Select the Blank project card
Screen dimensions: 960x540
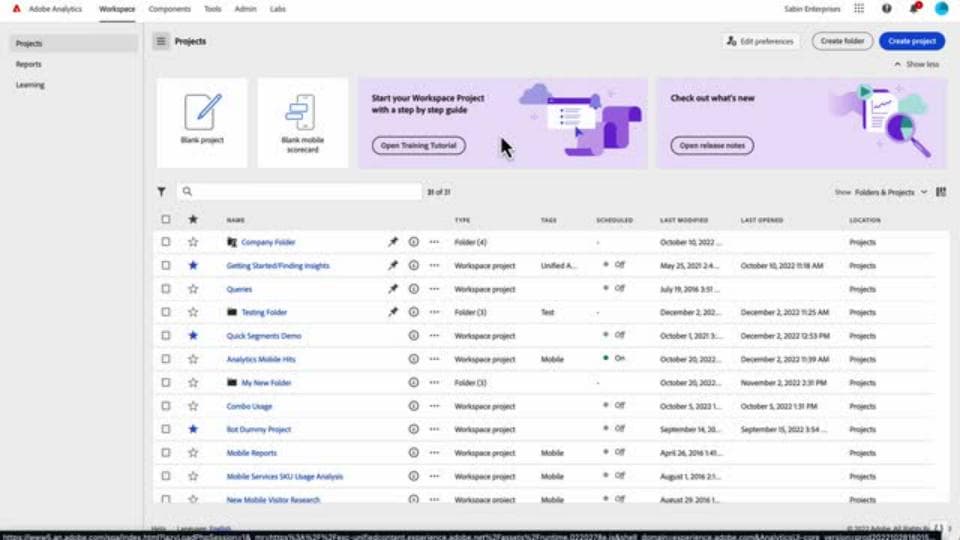pyautogui.click(x=202, y=122)
